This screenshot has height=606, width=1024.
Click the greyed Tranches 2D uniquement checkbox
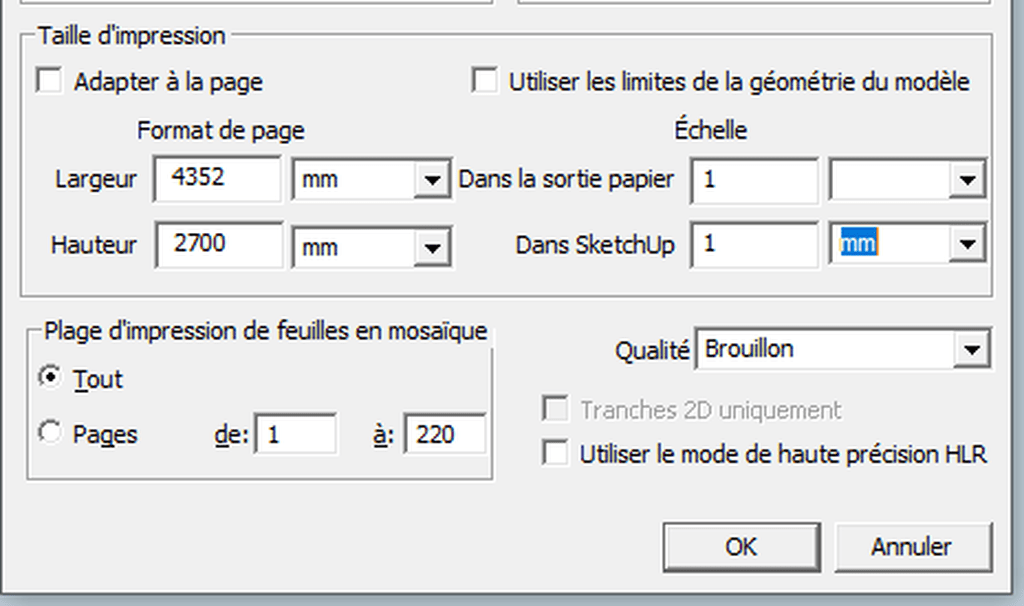click(x=554, y=409)
